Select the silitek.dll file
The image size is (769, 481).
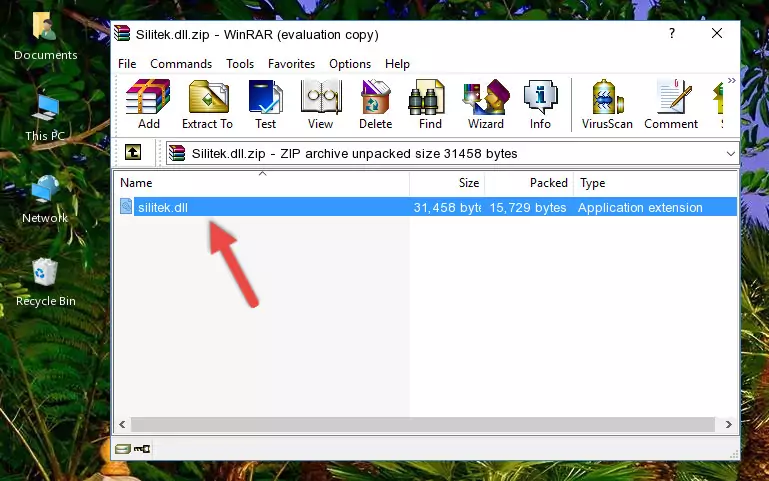(163, 207)
